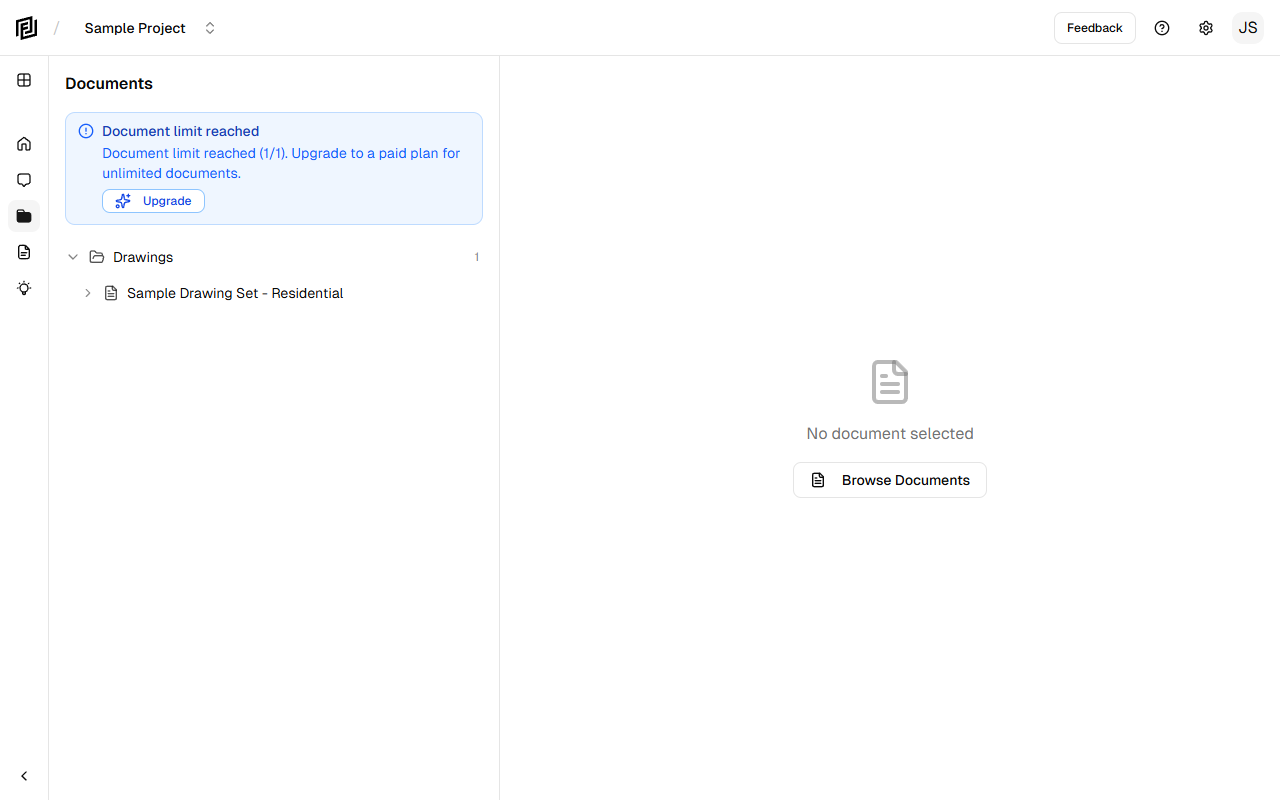Image resolution: width=1280 pixels, height=800 pixels.
Task: Open the project switcher beside Sample Project
Action: click(210, 28)
